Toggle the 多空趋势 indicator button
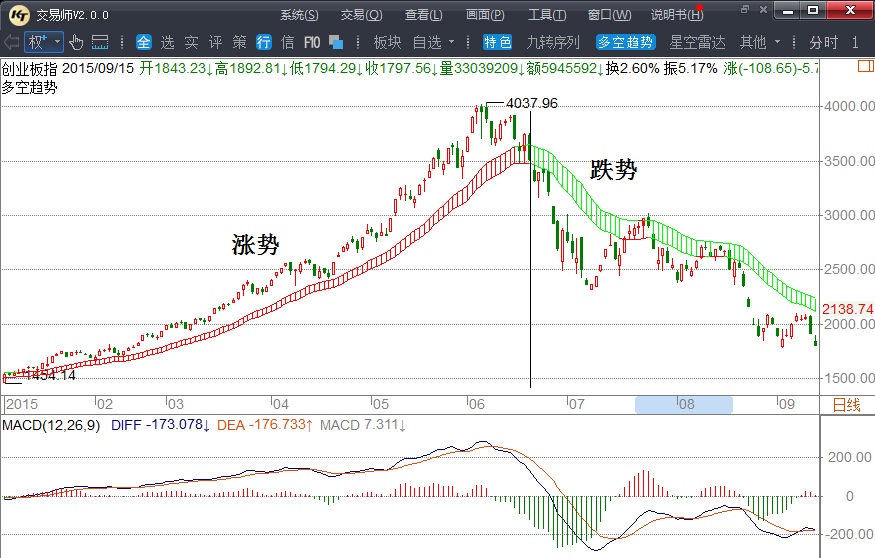Image resolution: width=875 pixels, height=558 pixels. (625, 42)
